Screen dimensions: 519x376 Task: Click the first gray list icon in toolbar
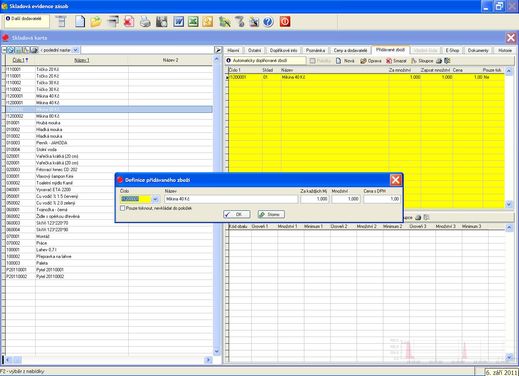[x=61, y=22]
